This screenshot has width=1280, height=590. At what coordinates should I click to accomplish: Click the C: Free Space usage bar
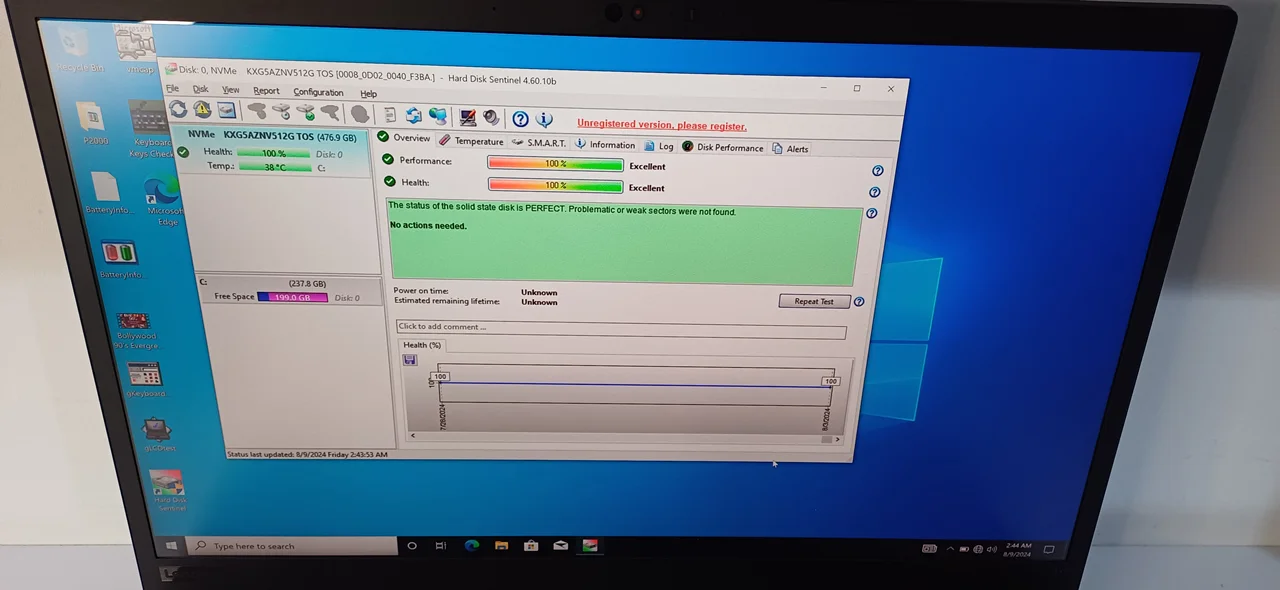(292, 297)
